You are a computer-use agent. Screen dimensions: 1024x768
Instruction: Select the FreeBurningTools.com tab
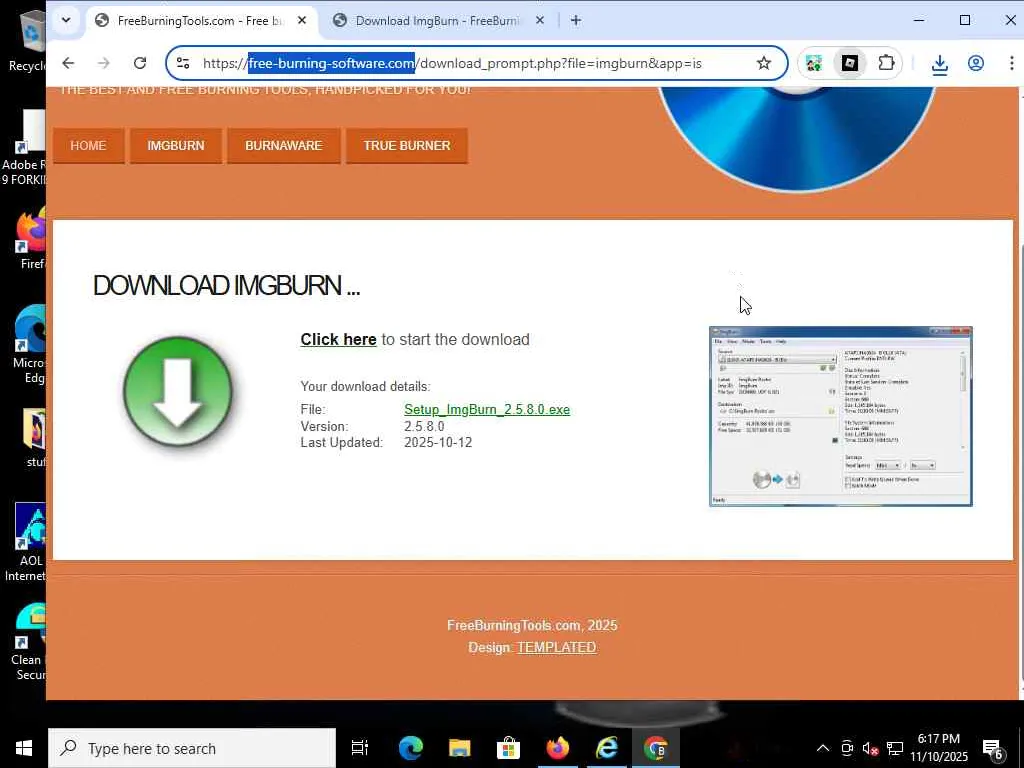200,21
